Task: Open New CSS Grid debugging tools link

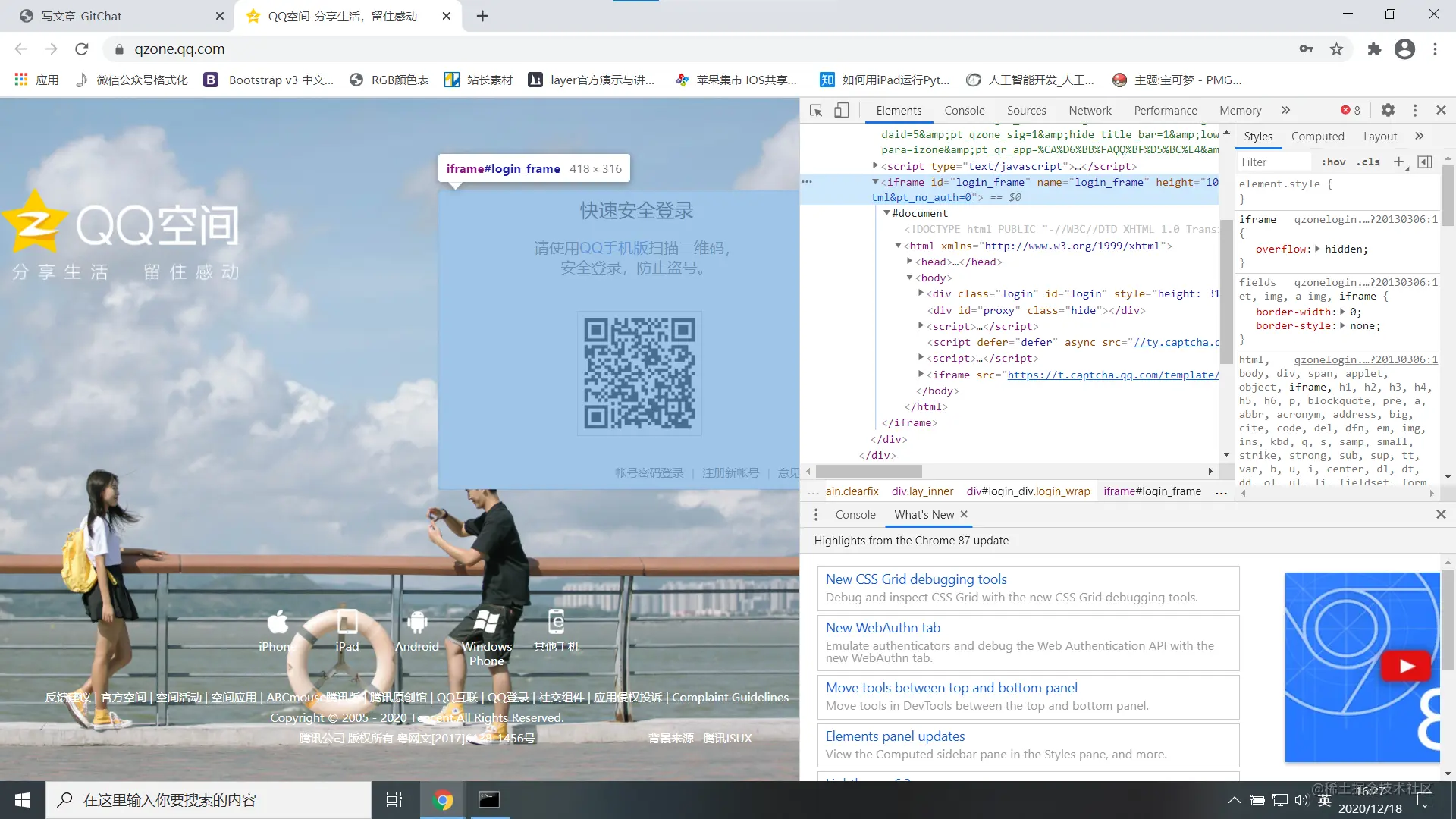Action: pos(916,579)
